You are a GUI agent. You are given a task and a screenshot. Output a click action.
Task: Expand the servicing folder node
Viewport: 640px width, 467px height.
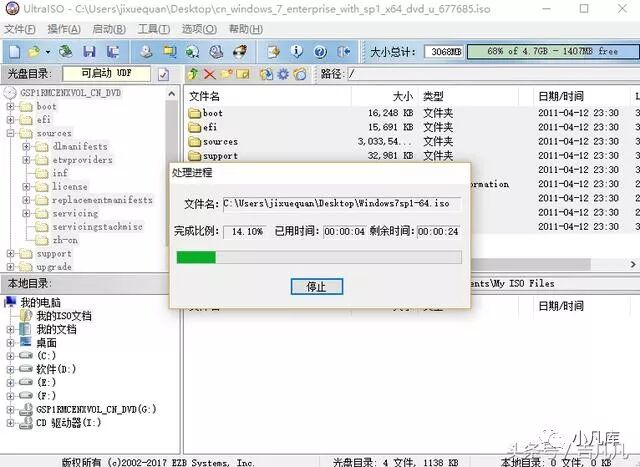point(26,213)
